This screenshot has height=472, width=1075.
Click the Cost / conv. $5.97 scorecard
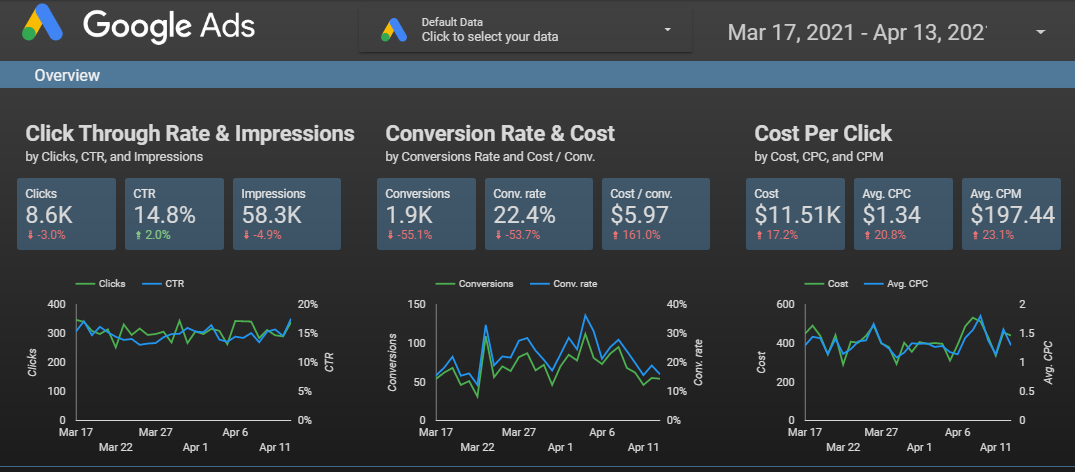655,214
